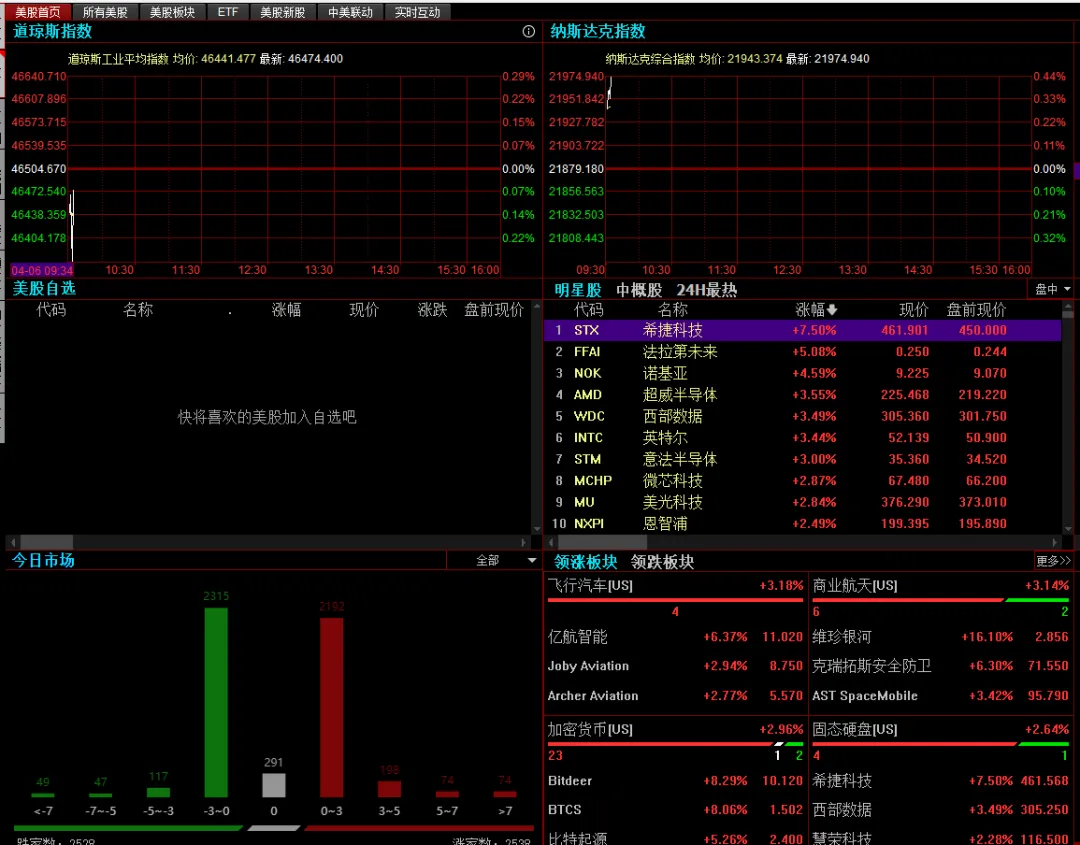
Task: Show the 24H最热 list
Action: (707, 290)
